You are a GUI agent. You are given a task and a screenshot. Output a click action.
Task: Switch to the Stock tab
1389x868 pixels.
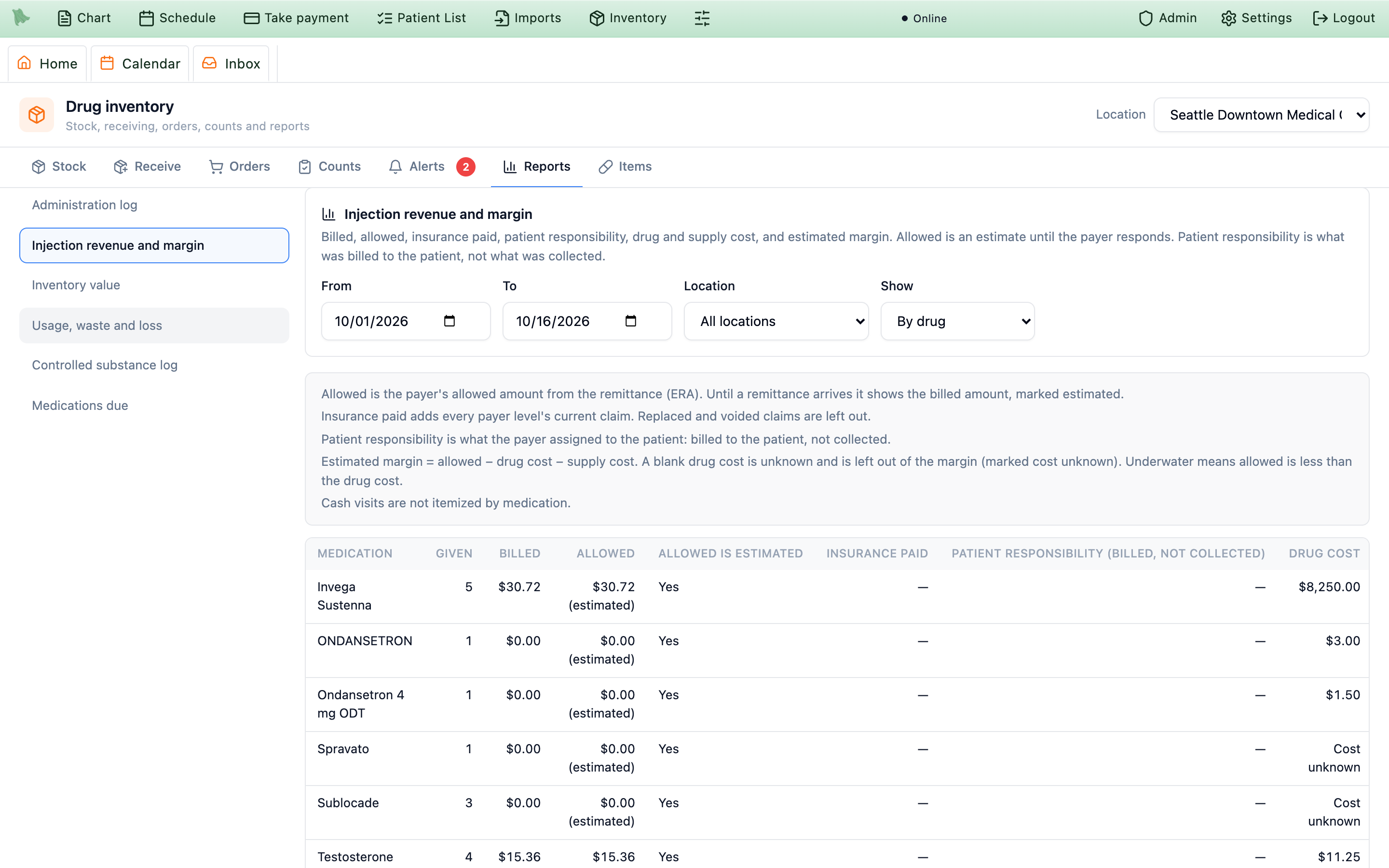pyautogui.click(x=59, y=166)
